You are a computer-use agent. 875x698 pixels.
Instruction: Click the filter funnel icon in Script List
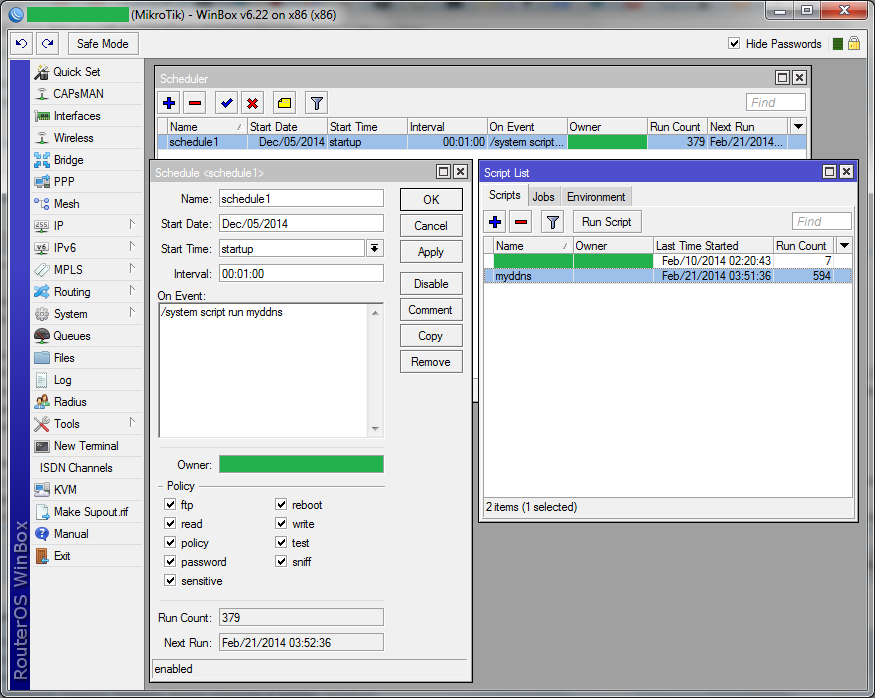(x=553, y=222)
